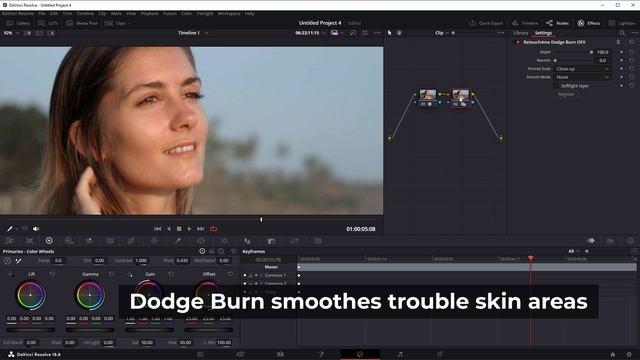Reset the Offset wheel
Screen dimensions: 640x360
click(230, 274)
